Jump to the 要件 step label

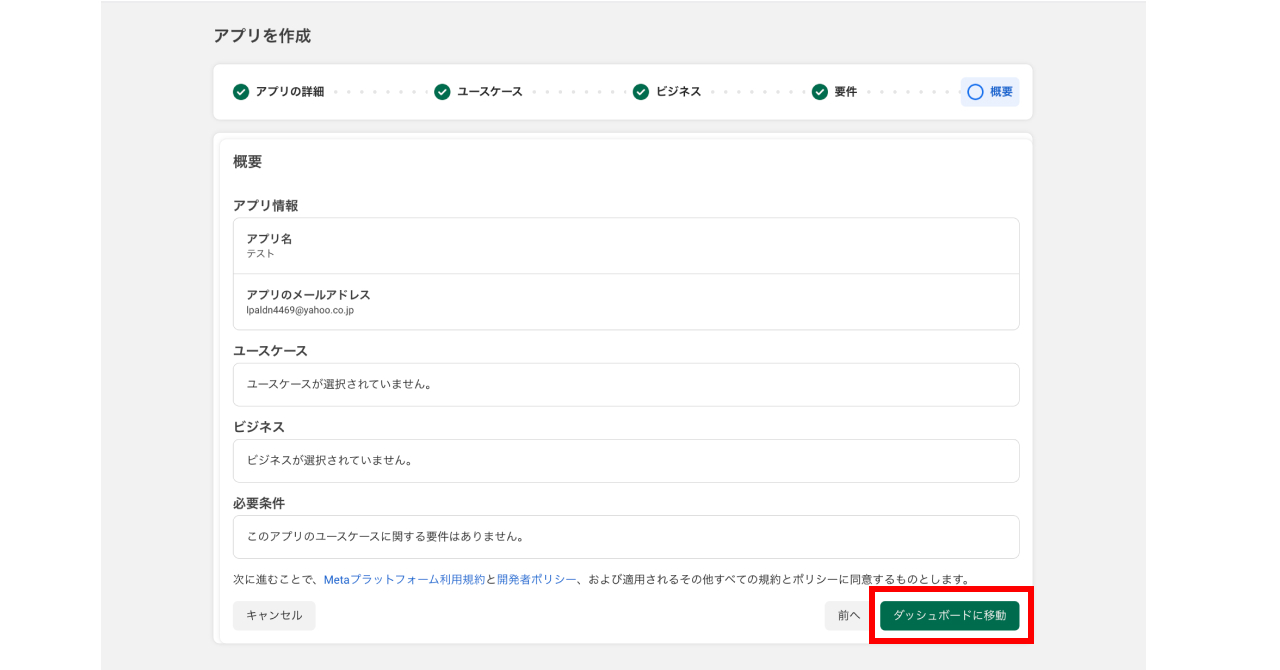845,92
